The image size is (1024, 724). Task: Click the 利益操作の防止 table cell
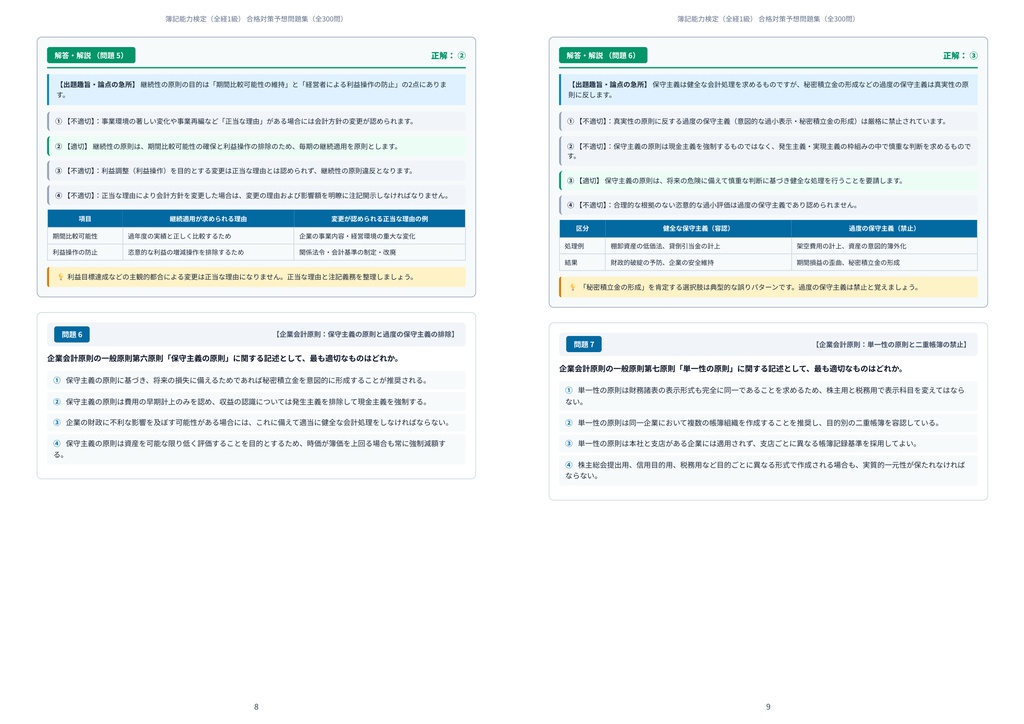tap(85, 252)
